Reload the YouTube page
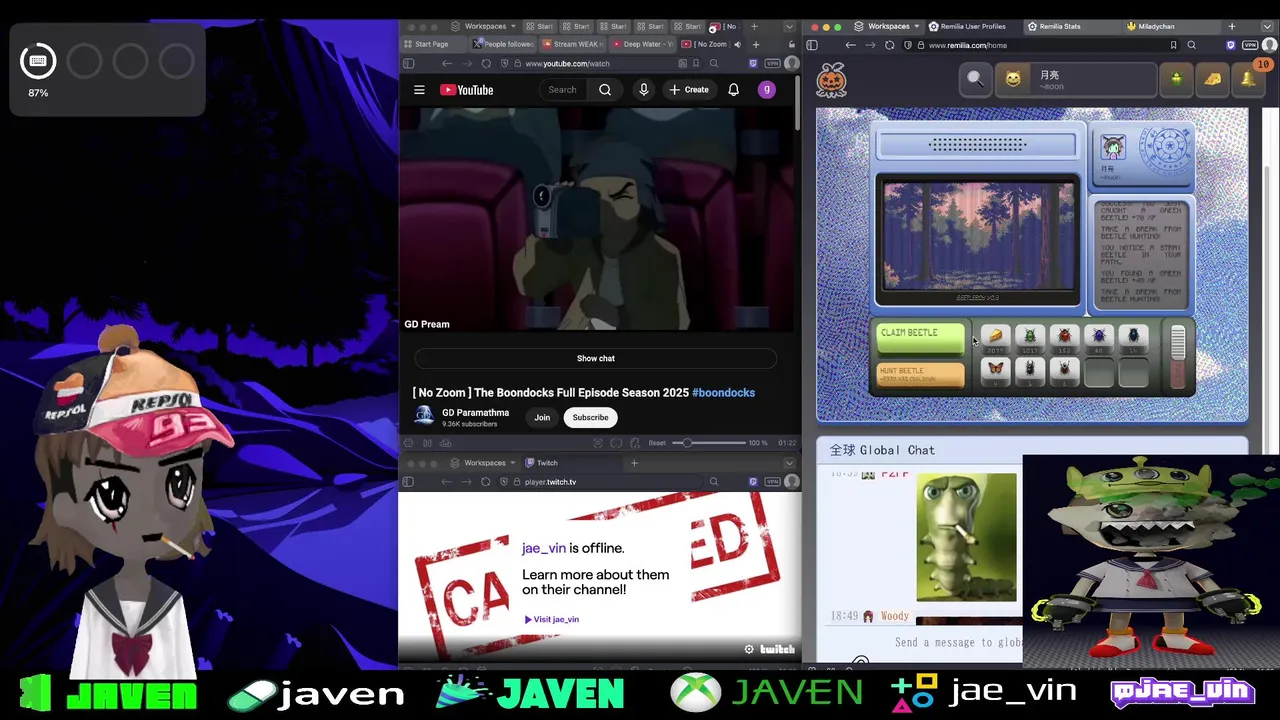This screenshot has width=1280, height=720. click(x=486, y=63)
